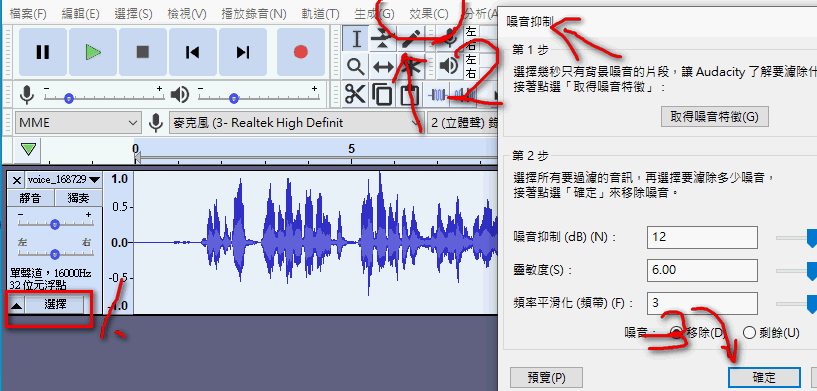
Task: Adjust the track pan slider (左/右)
Action: [x=55, y=253]
